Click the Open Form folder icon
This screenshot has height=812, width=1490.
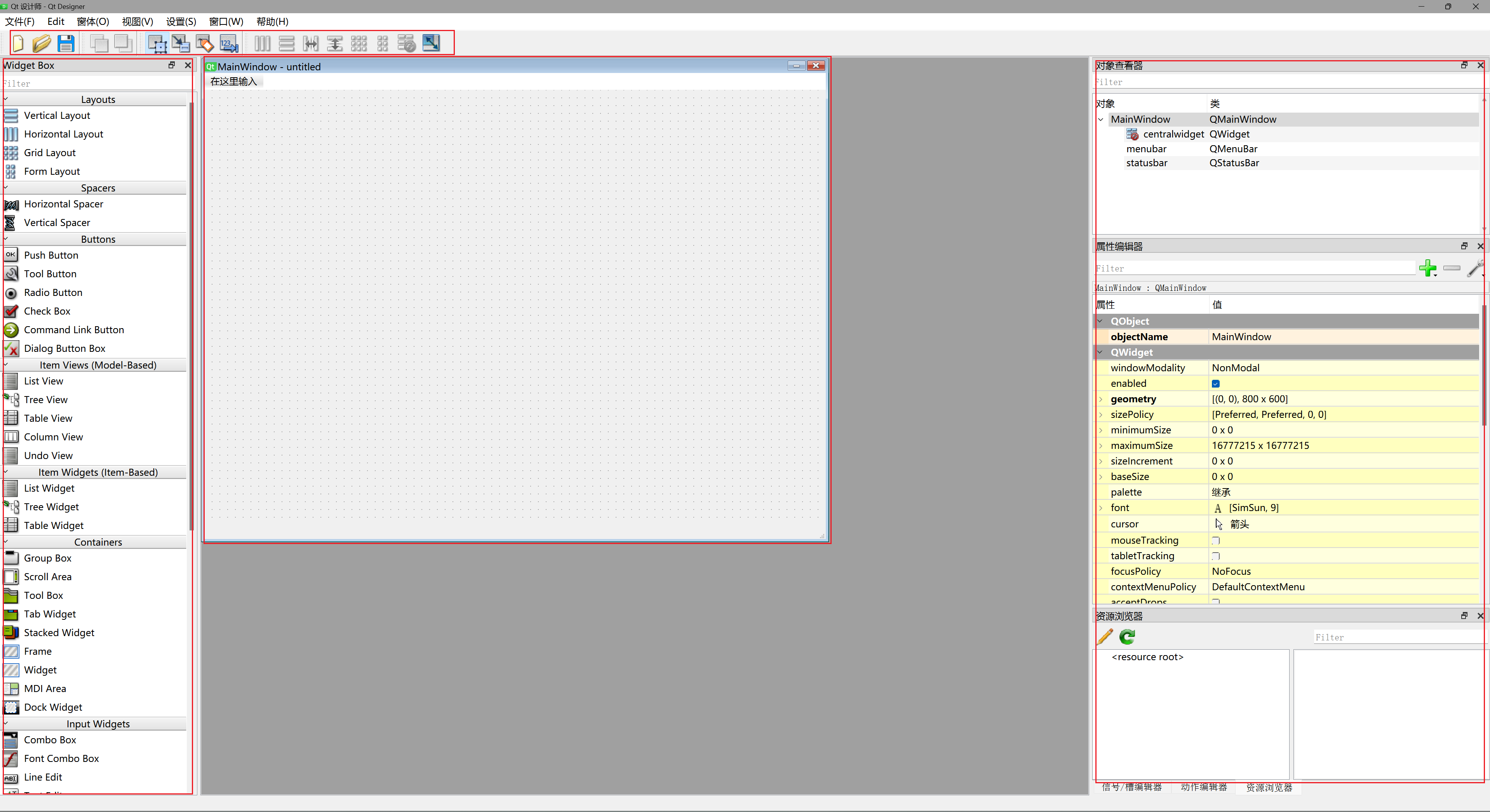[x=42, y=43]
